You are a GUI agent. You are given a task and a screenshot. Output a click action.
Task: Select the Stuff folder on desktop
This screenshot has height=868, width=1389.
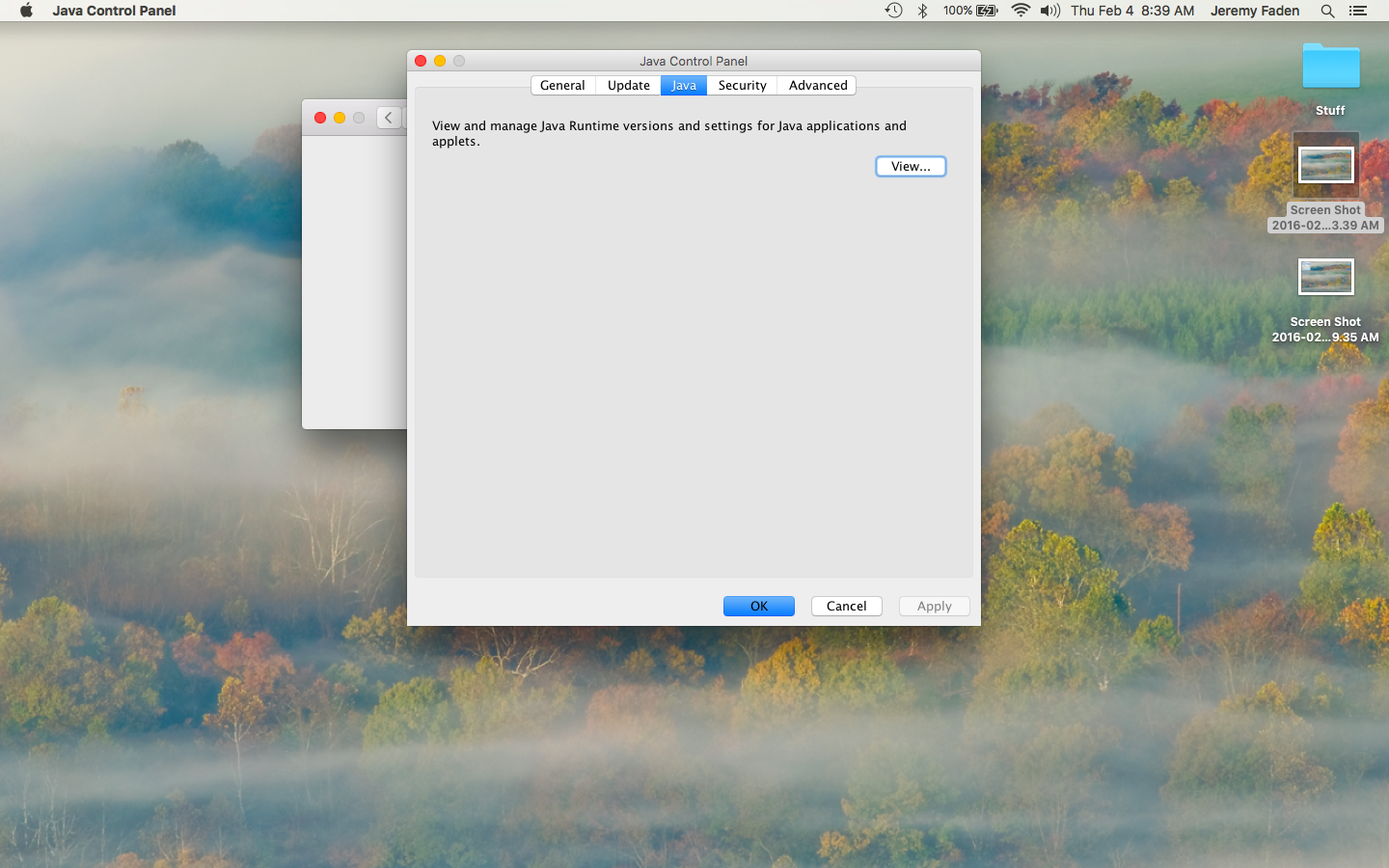point(1330,67)
